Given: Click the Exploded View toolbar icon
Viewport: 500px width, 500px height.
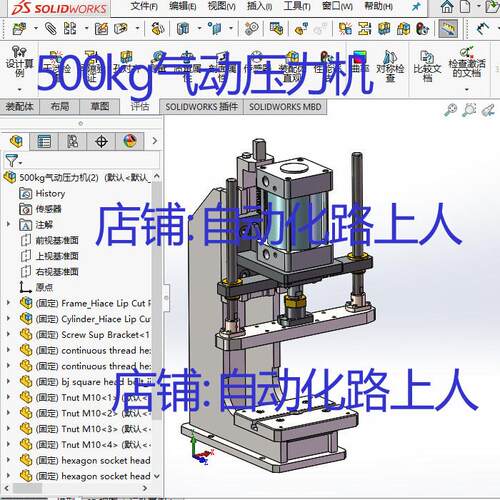Looking at the screenshot, I should coord(301,29).
